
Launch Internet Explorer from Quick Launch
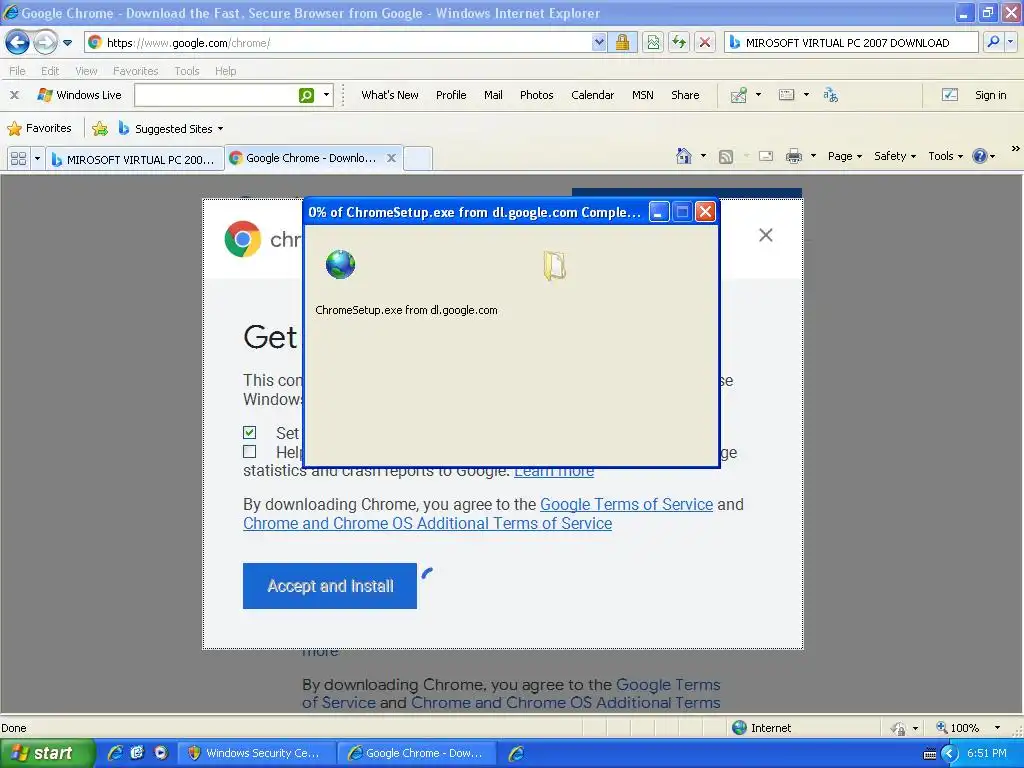114,753
